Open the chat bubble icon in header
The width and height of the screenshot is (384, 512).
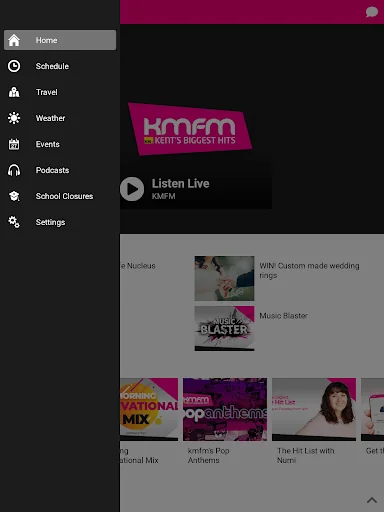coord(372,12)
